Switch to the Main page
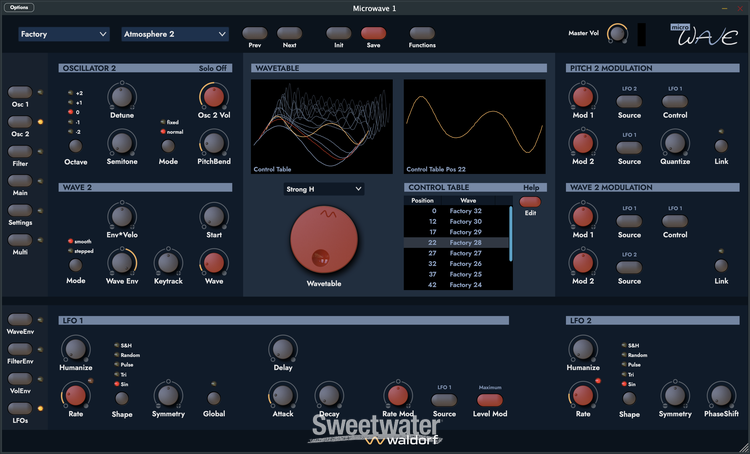The height and width of the screenshot is (454, 750). 20,181
